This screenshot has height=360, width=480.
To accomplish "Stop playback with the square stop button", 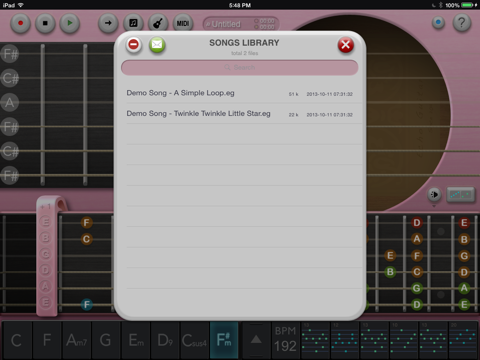I will (45, 23).
